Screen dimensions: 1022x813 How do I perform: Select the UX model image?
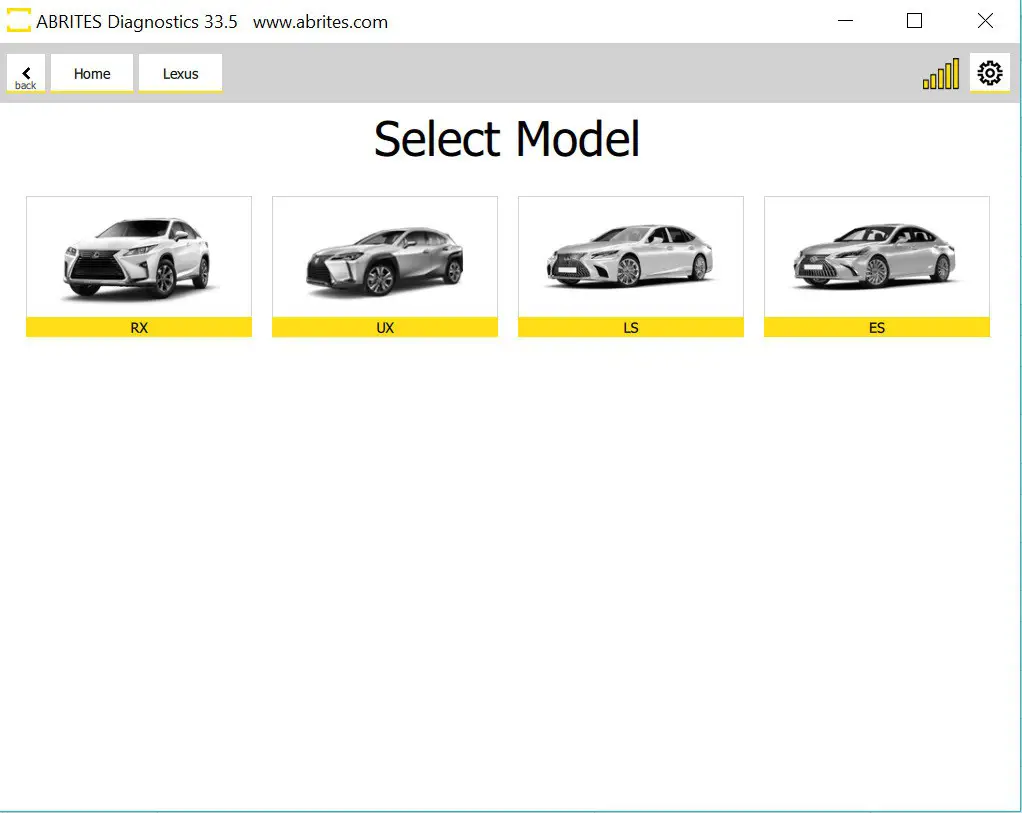(x=384, y=258)
